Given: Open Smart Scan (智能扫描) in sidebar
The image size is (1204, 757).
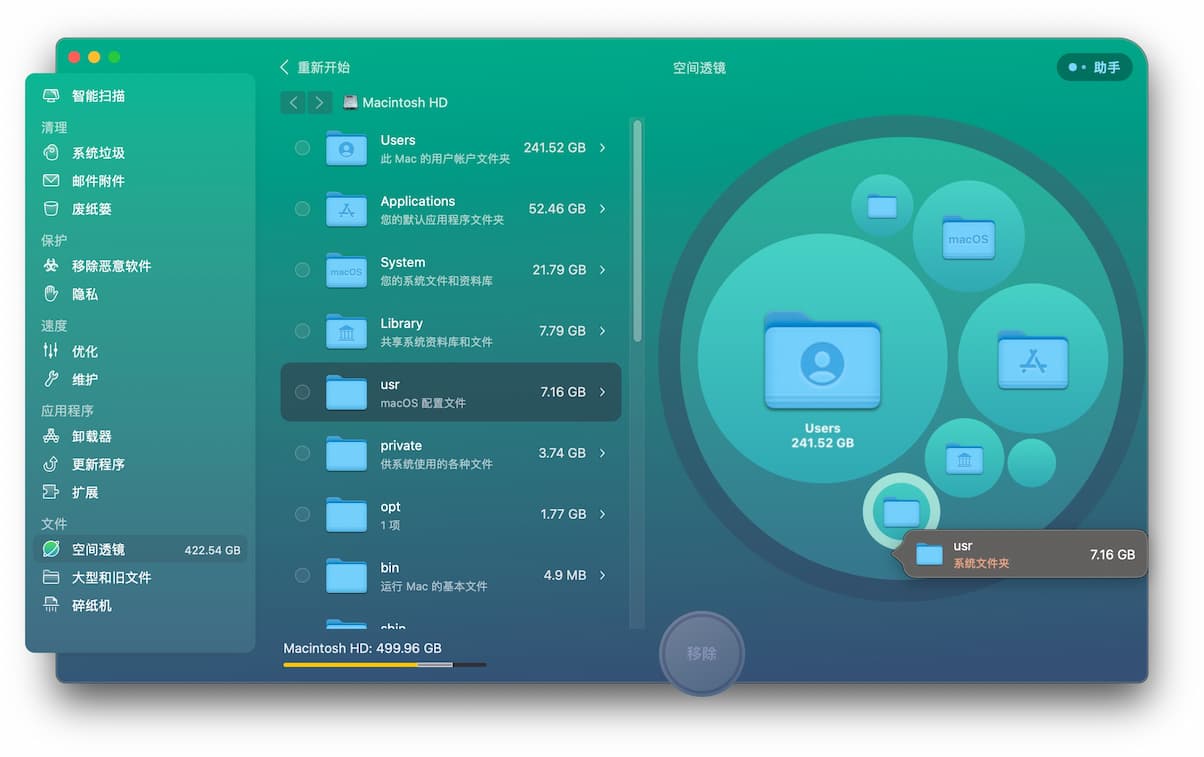Looking at the screenshot, I should point(97,96).
